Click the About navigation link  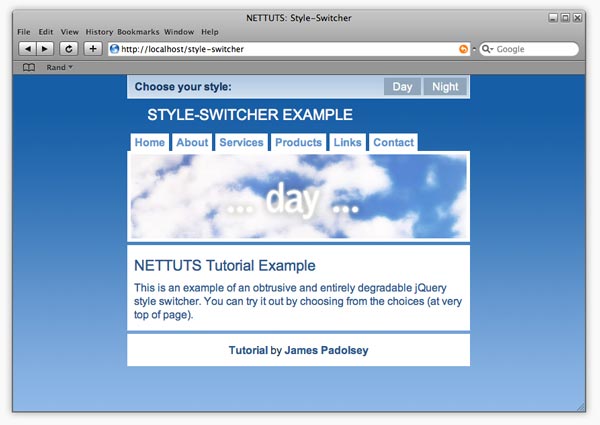point(192,143)
